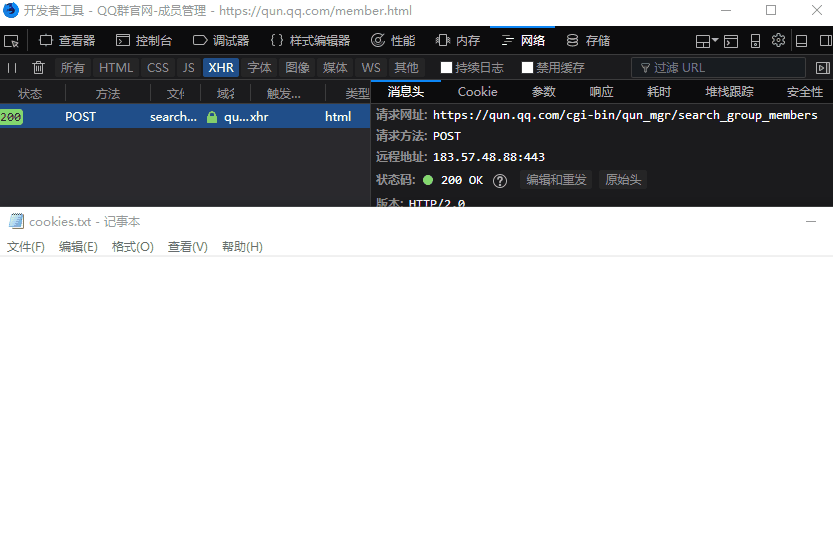Click Notepad cookies.txt window icon
This screenshot has height=546, width=833.
tap(16, 221)
